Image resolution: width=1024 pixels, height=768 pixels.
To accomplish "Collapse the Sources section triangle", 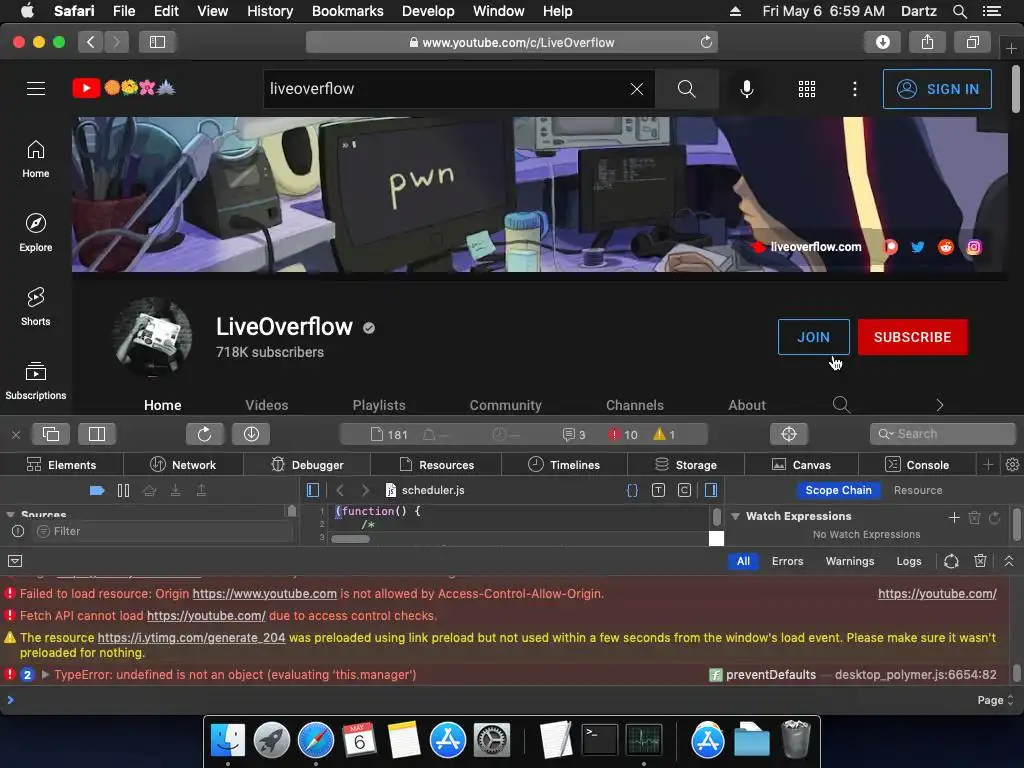I will [x=10, y=515].
